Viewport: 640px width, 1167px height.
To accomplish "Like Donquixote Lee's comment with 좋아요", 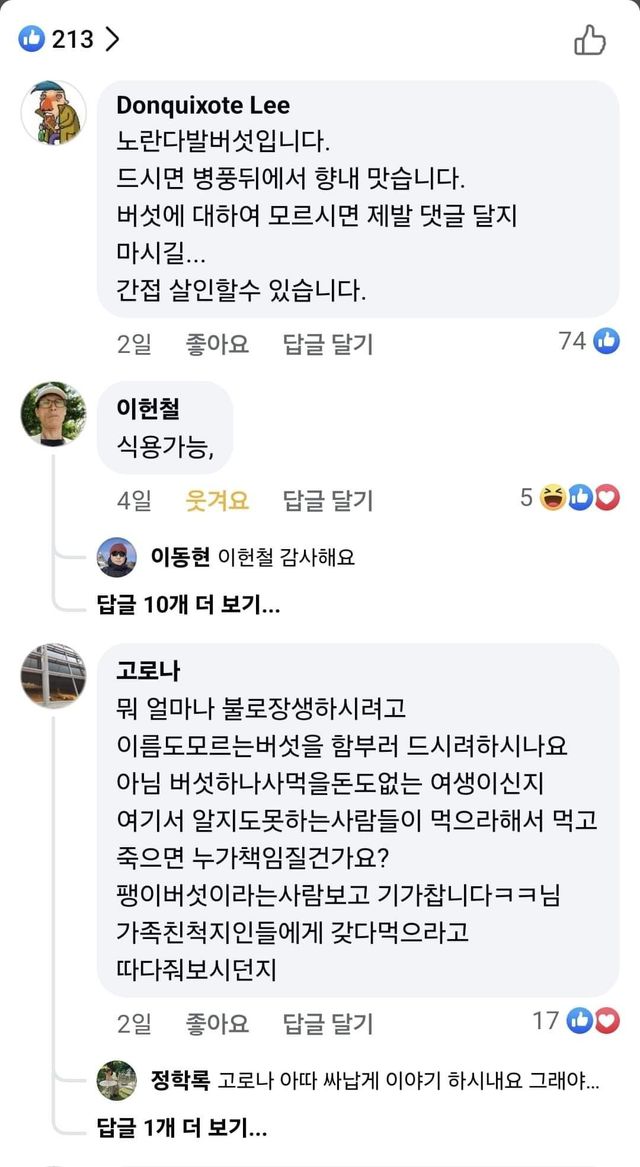I will click(x=217, y=344).
